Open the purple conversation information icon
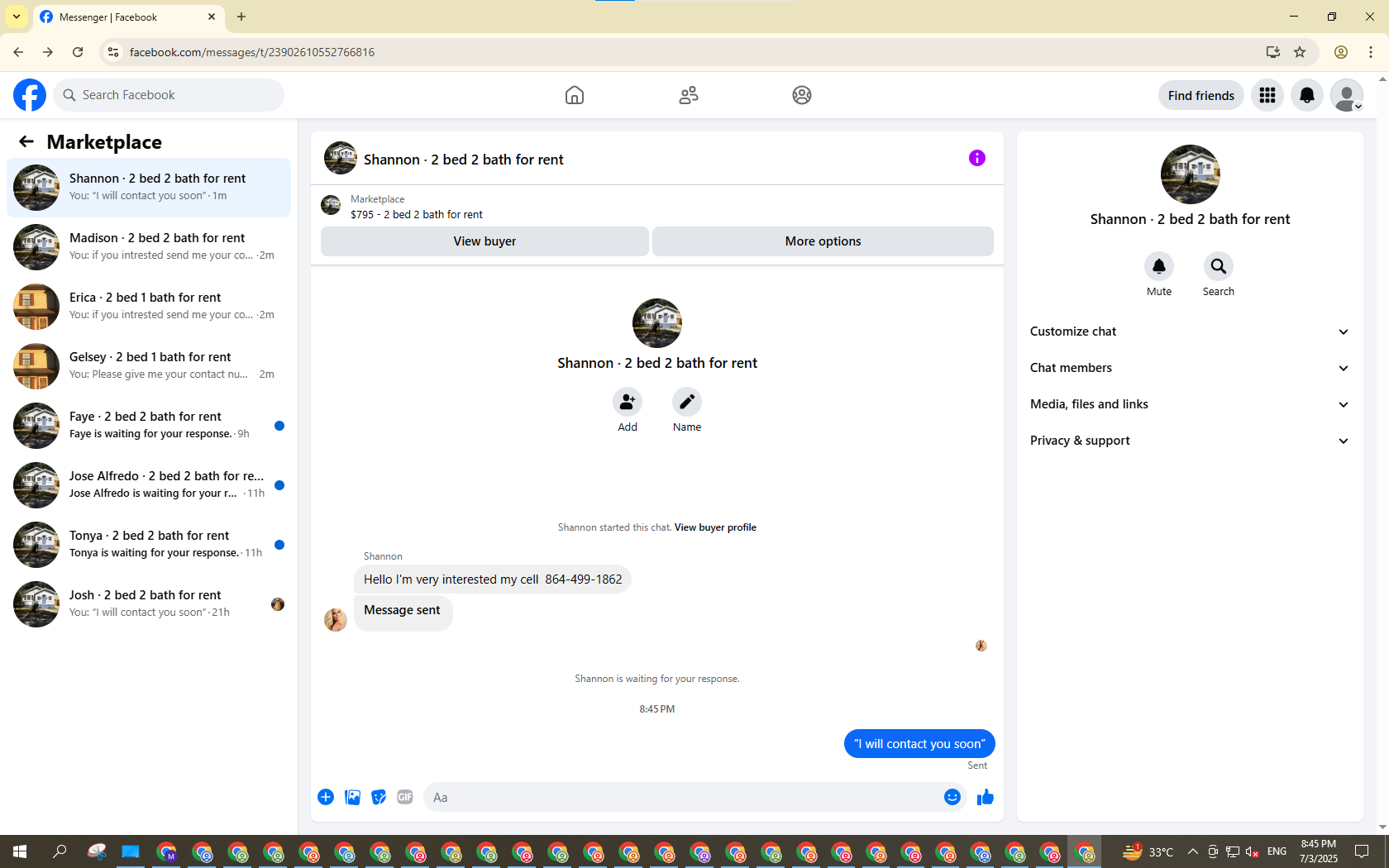Image resolution: width=1389 pixels, height=868 pixels. [977, 158]
